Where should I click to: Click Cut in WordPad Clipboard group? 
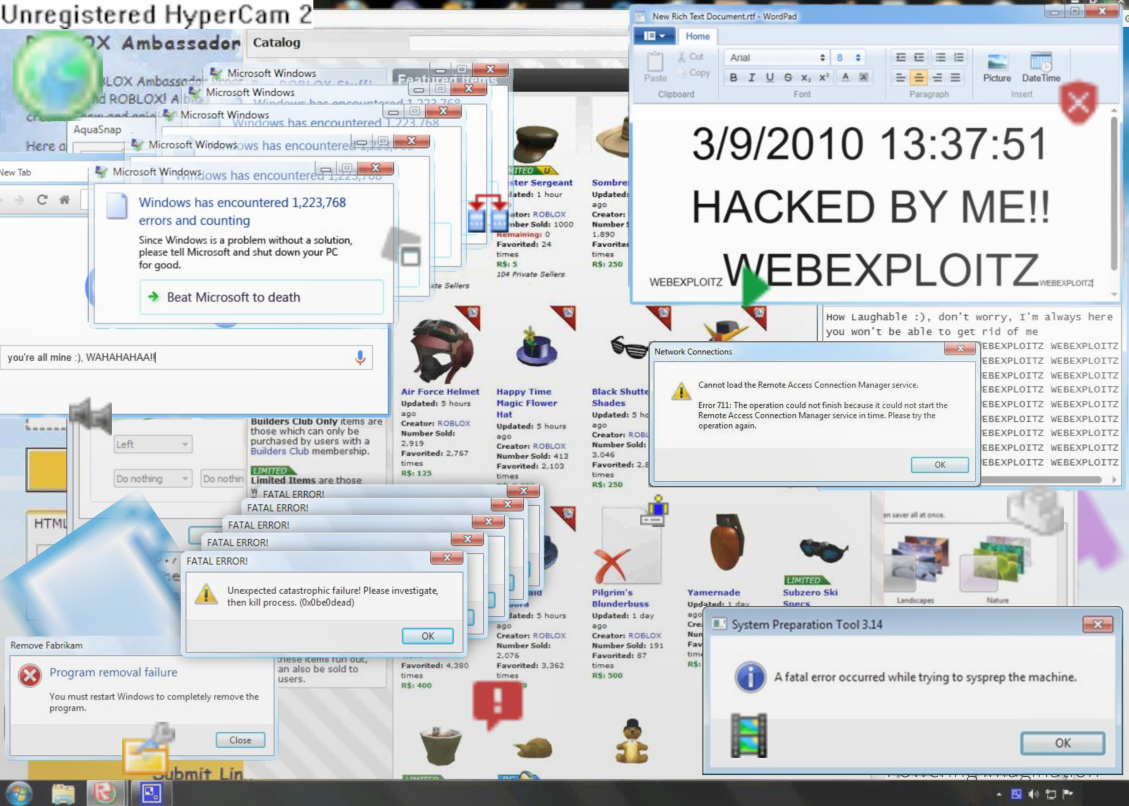pyautogui.click(x=691, y=56)
